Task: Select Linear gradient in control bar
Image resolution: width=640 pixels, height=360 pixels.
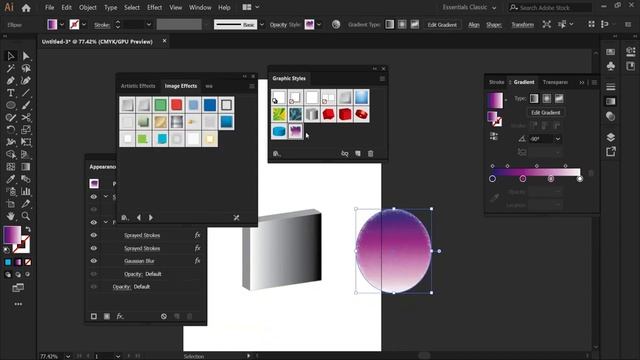Action: coord(389,24)
